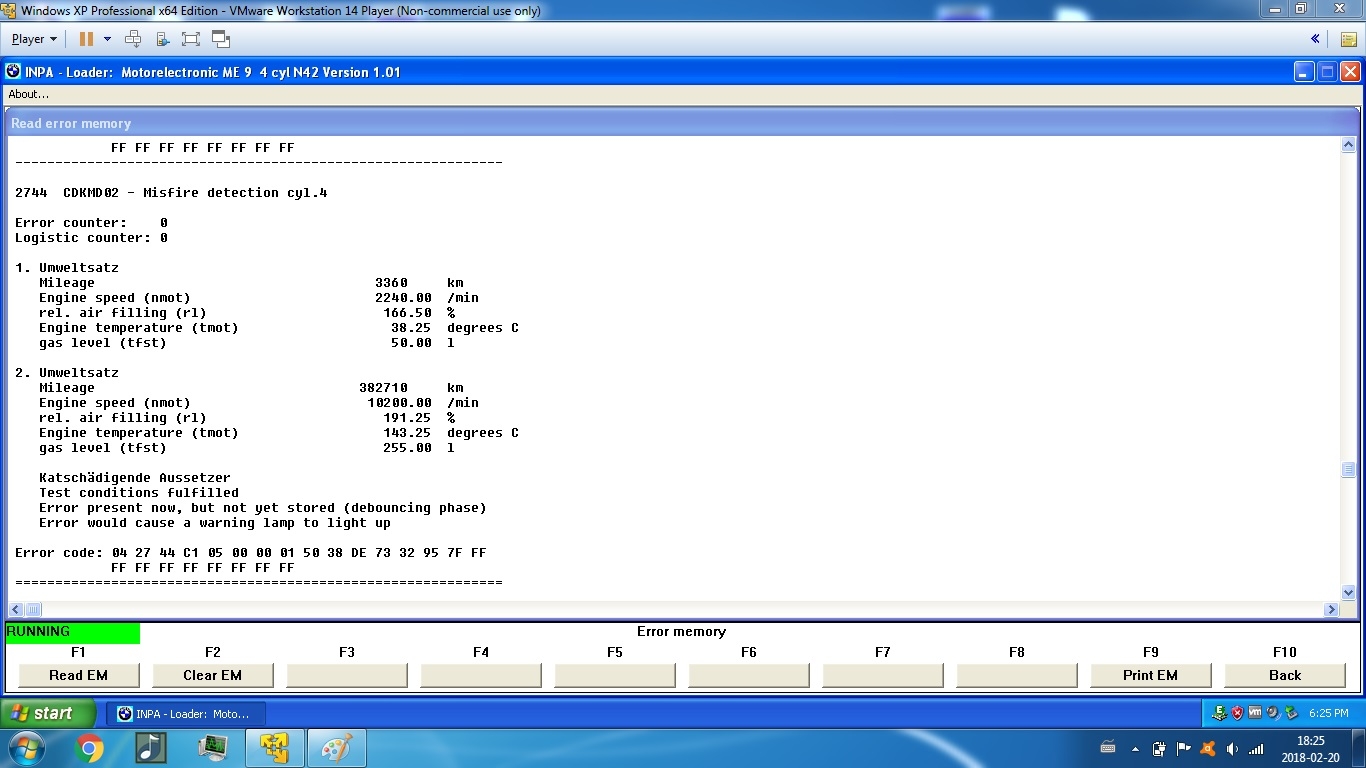Click the horizontal scrollbar right arrow
Viewport: 1366px width, 768px height.
click(1331, 609)
